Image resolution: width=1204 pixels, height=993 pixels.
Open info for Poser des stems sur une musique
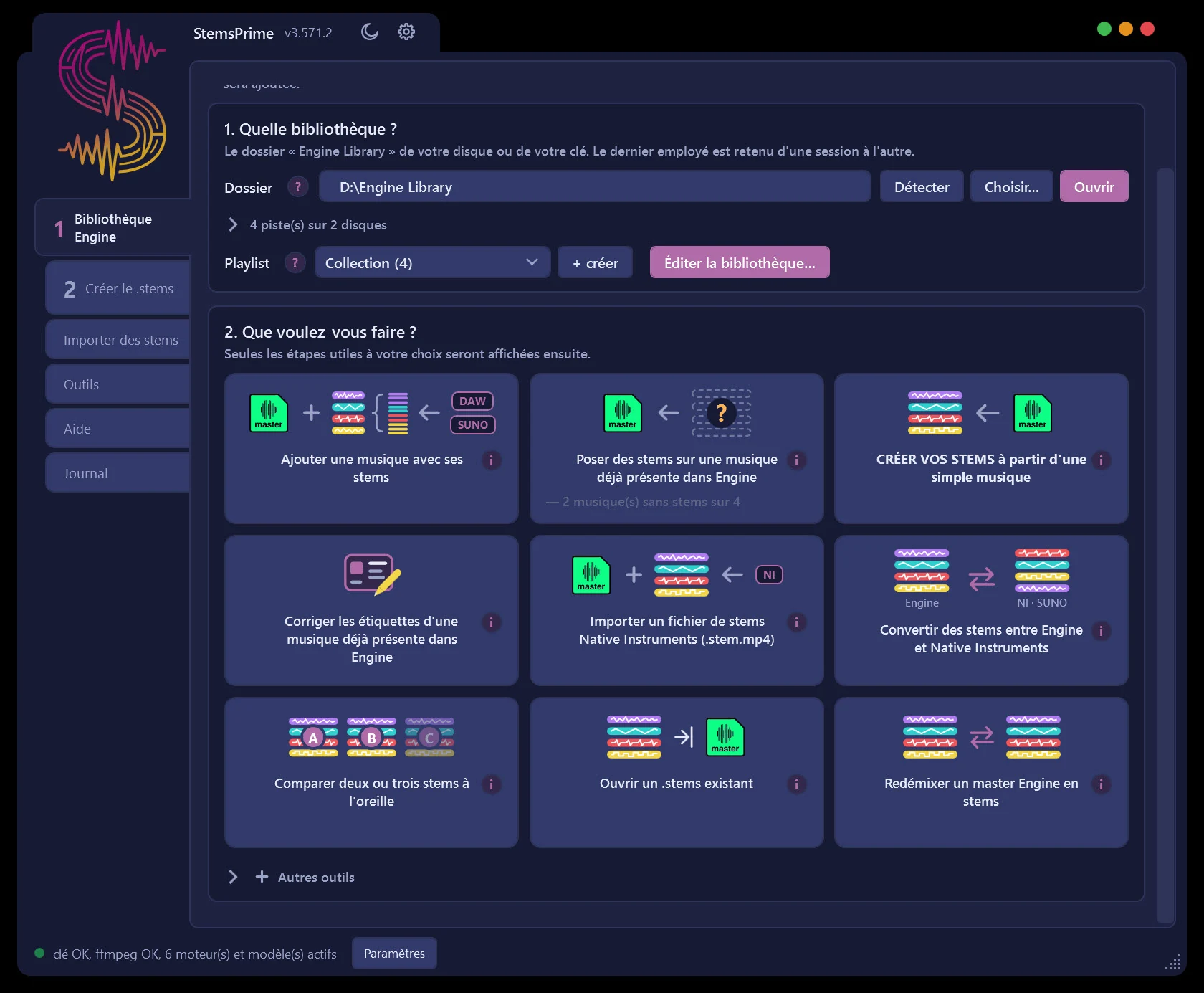[x=796, y=460]
